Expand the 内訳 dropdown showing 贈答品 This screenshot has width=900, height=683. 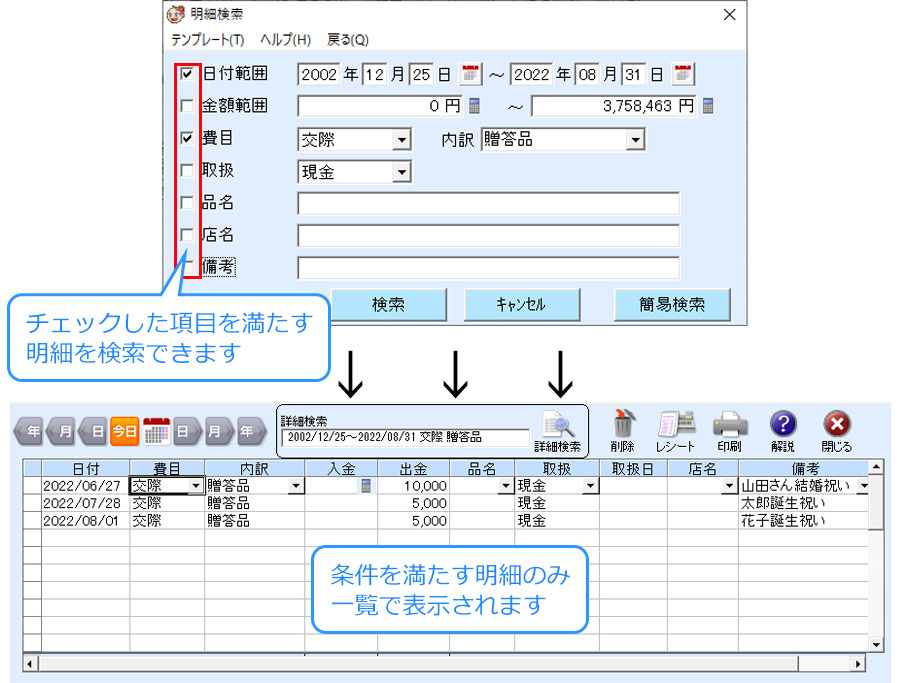tap(635, 139)
